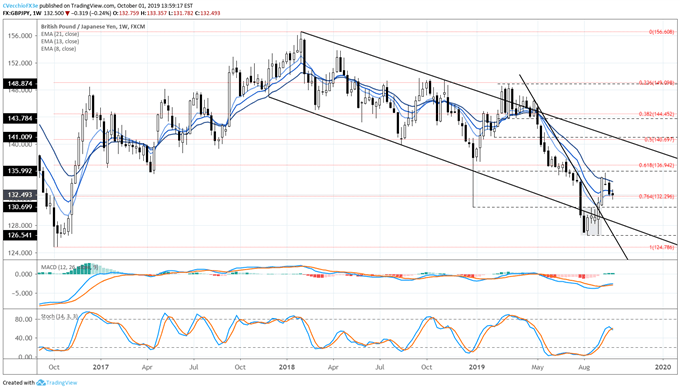This screenshot has width=680, height=390.
Task: Select the EMA (8, close) indicator label
Action: tap(59, 49)
